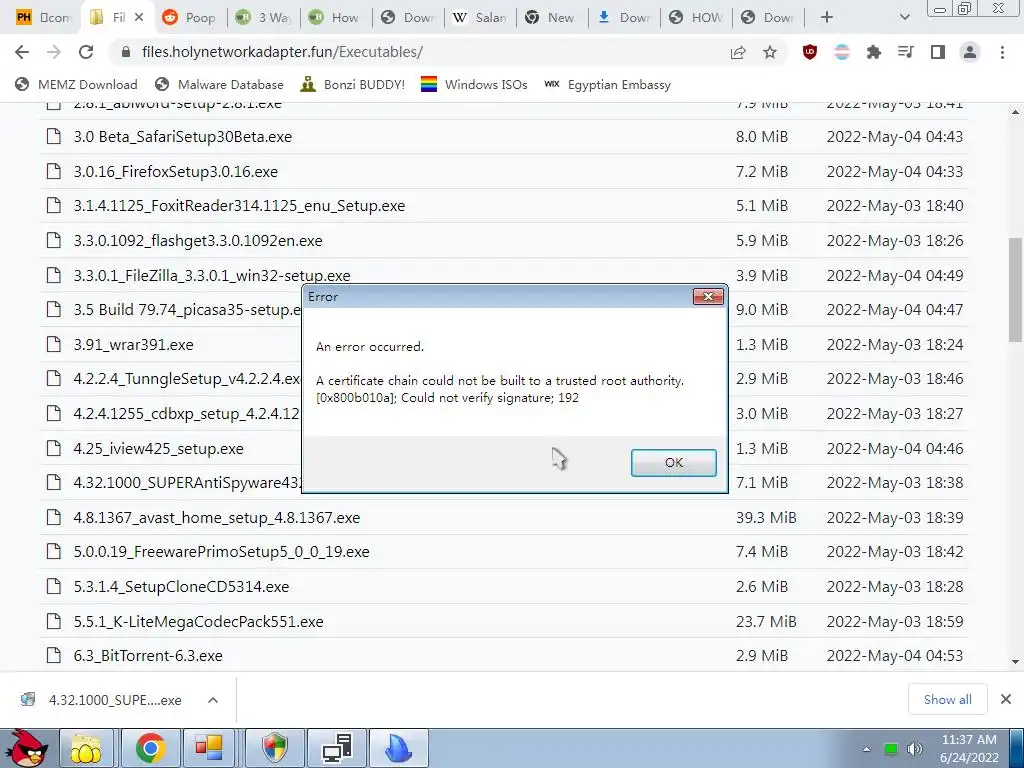Screen dimensions: 1024x768
Task: Open the network computers taskbar icon
Action: pyautogui.click(x=338, y=748)
